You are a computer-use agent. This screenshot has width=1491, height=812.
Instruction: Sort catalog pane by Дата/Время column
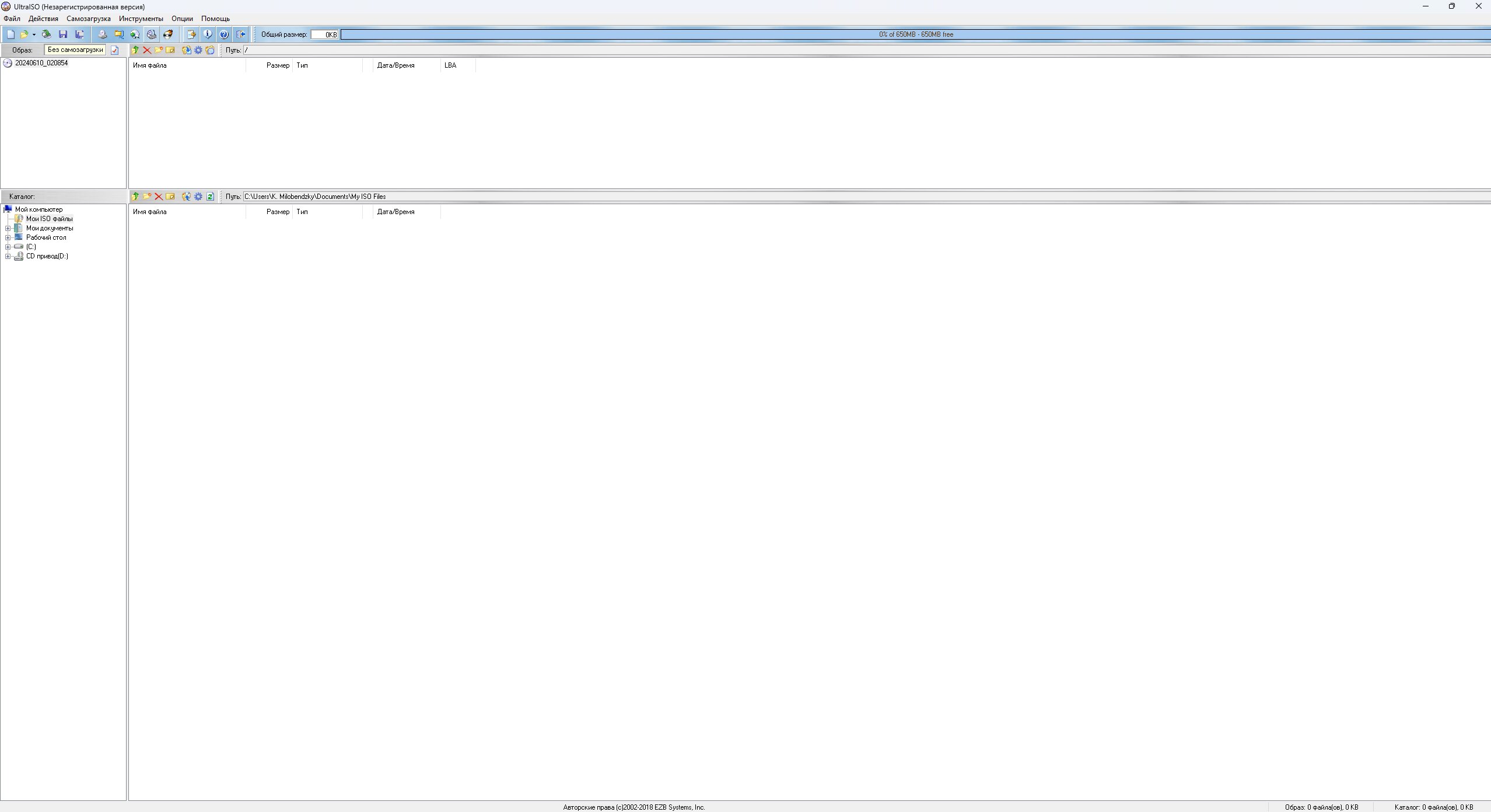(407, 212)
